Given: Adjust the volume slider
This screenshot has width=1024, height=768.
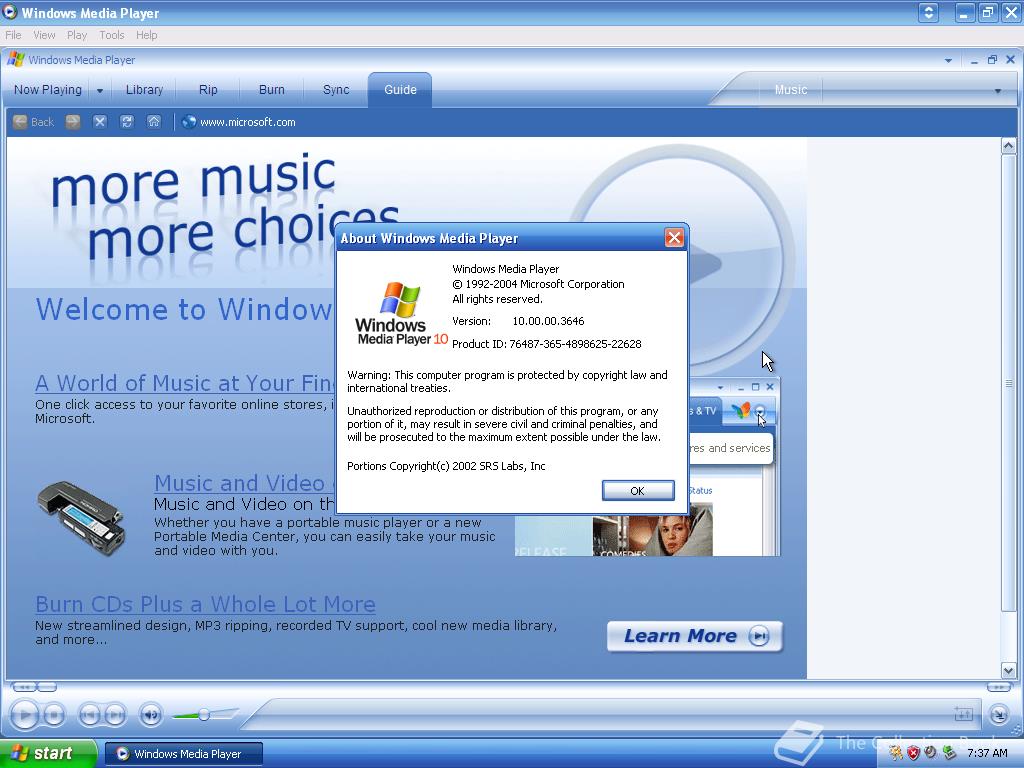Looking at the screenshot, I should pyautogui.click(x=204, y=715).
